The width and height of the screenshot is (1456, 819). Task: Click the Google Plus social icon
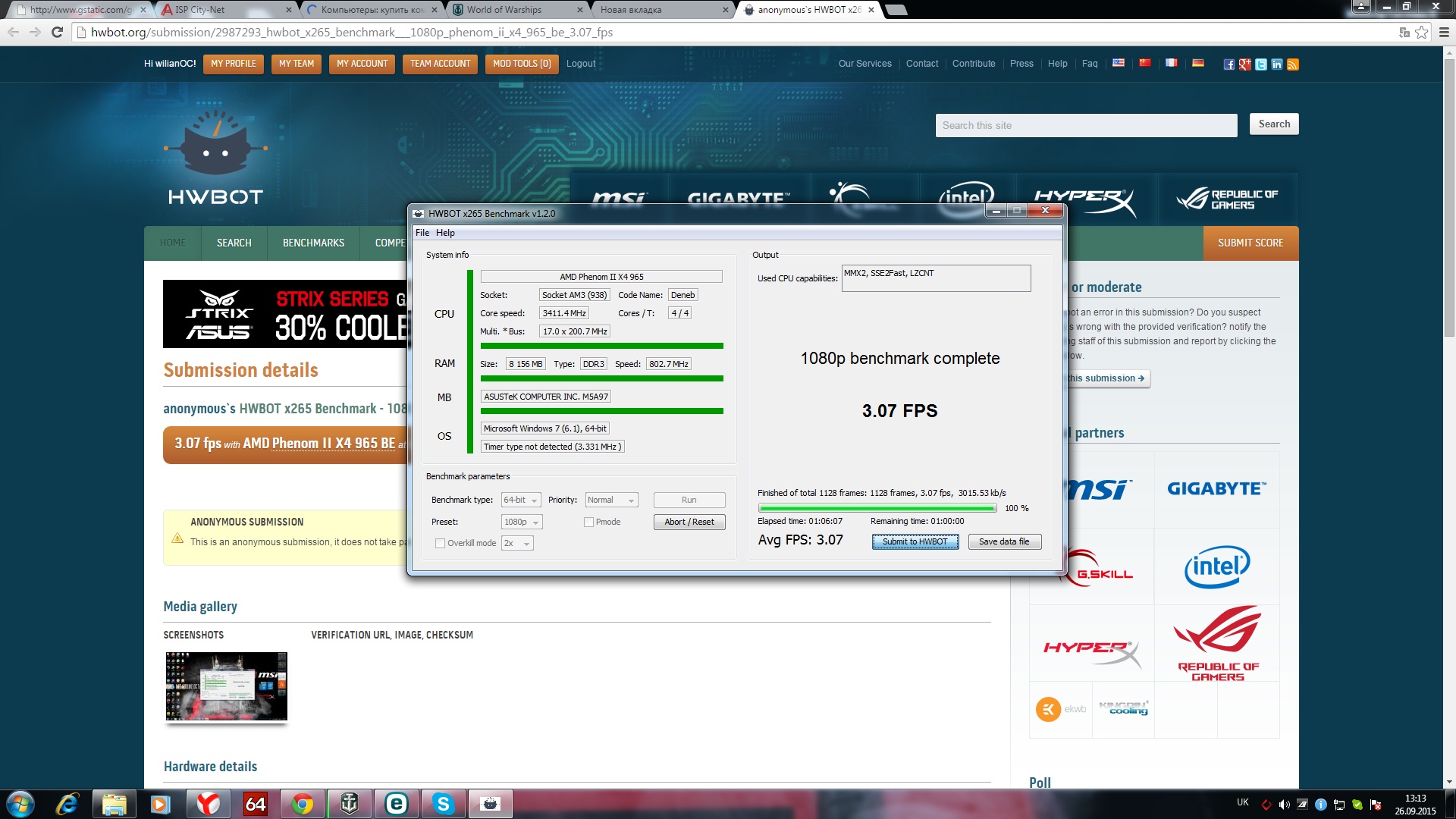(1244, 64)
